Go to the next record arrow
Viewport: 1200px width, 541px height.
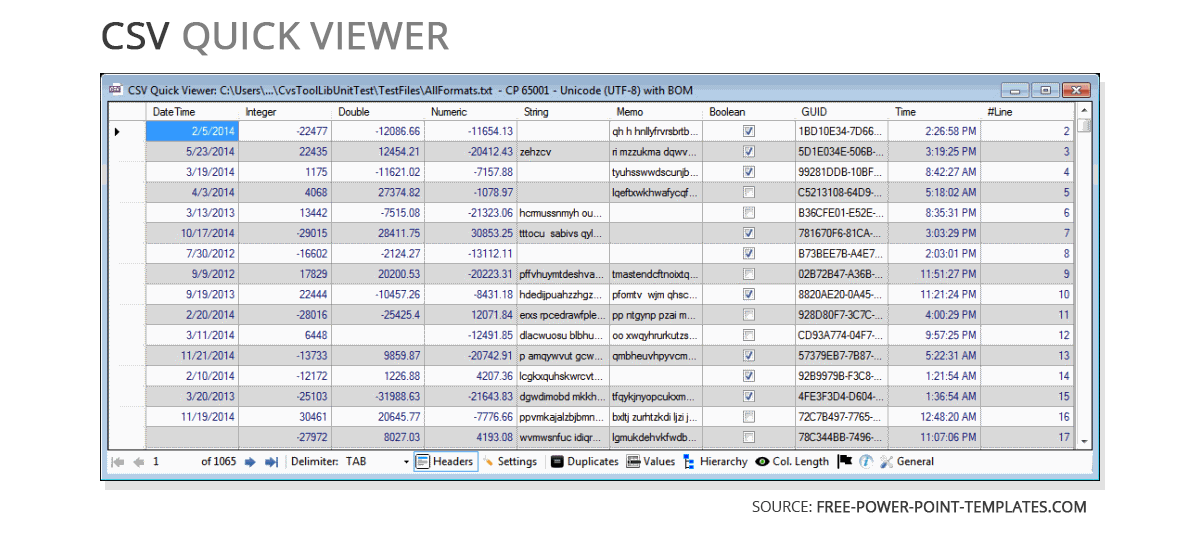click(x=250, y=462)
